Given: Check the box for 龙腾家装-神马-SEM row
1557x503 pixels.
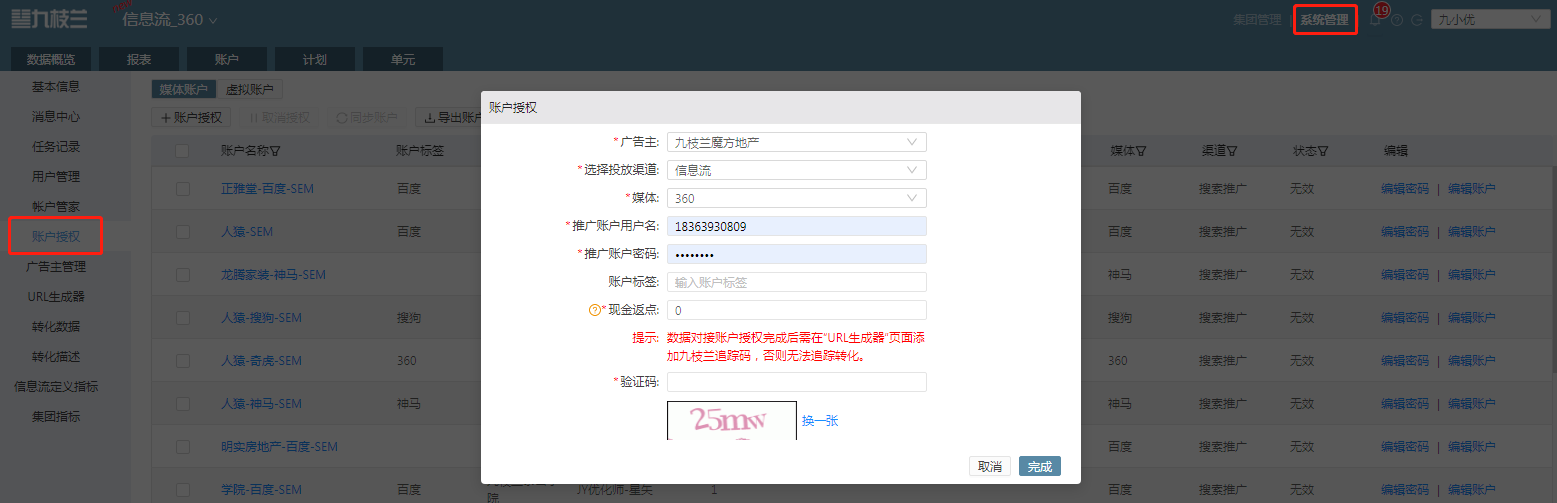Looking at the screenshot, I should coord(182,274).
